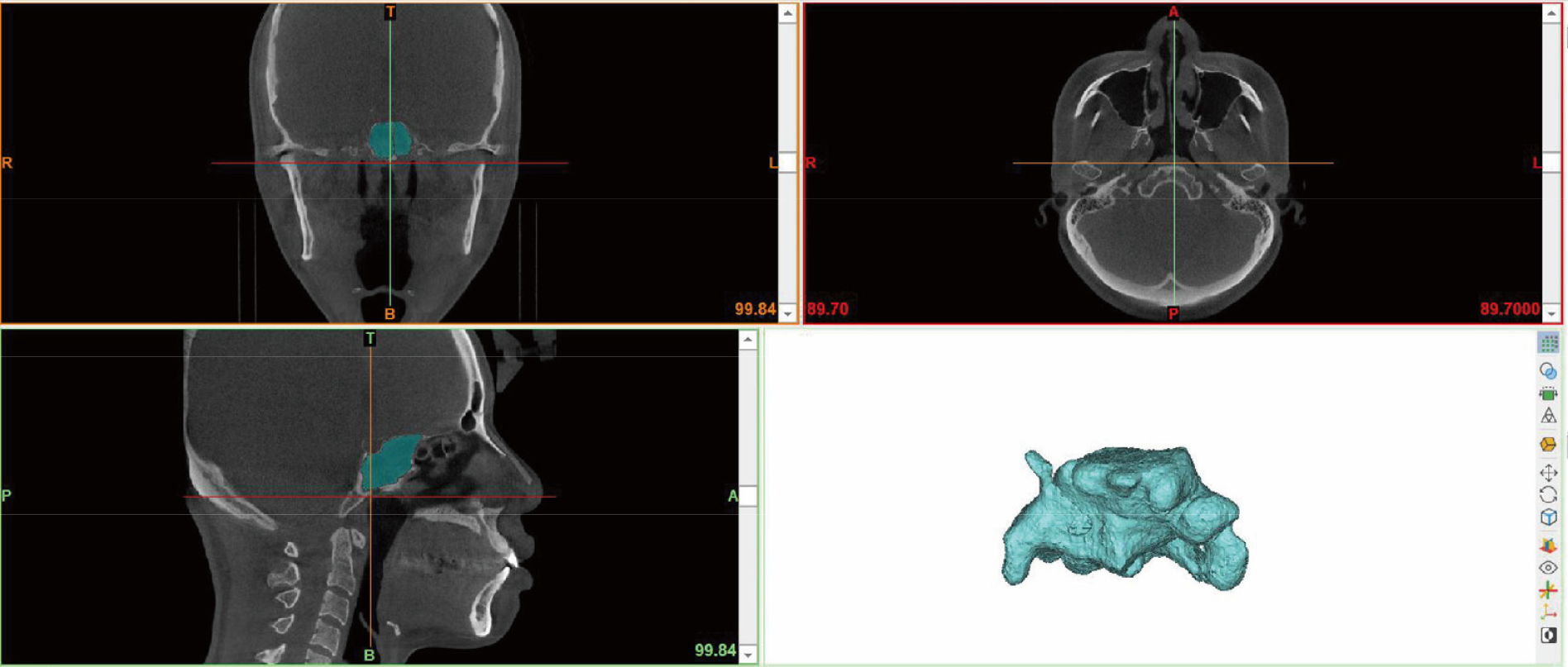Click the orange L label in coronal view
This screenshot has width=1568, height=667.
tap(773, 163)
